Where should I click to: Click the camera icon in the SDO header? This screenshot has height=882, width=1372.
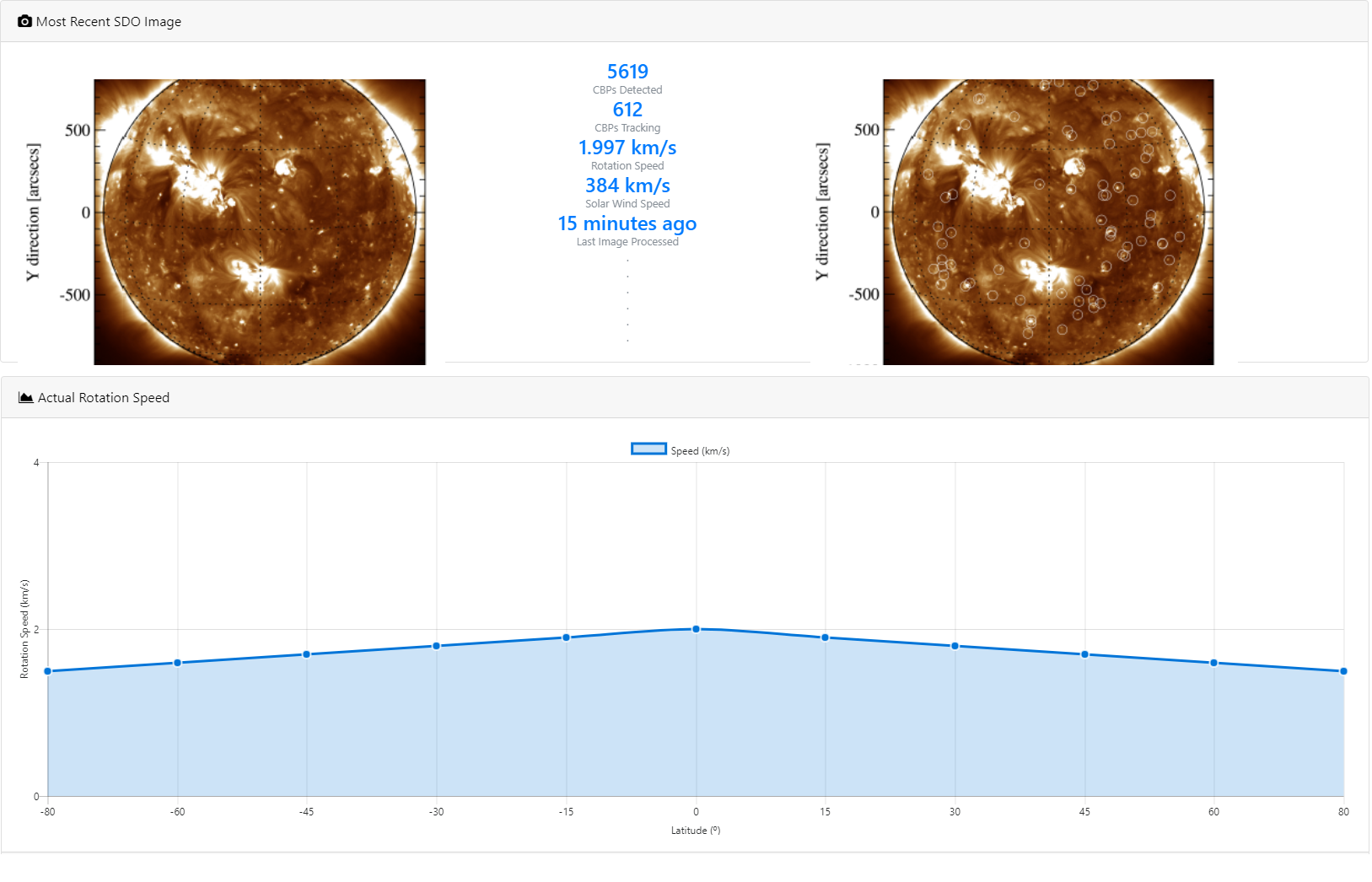click(24, 21)
